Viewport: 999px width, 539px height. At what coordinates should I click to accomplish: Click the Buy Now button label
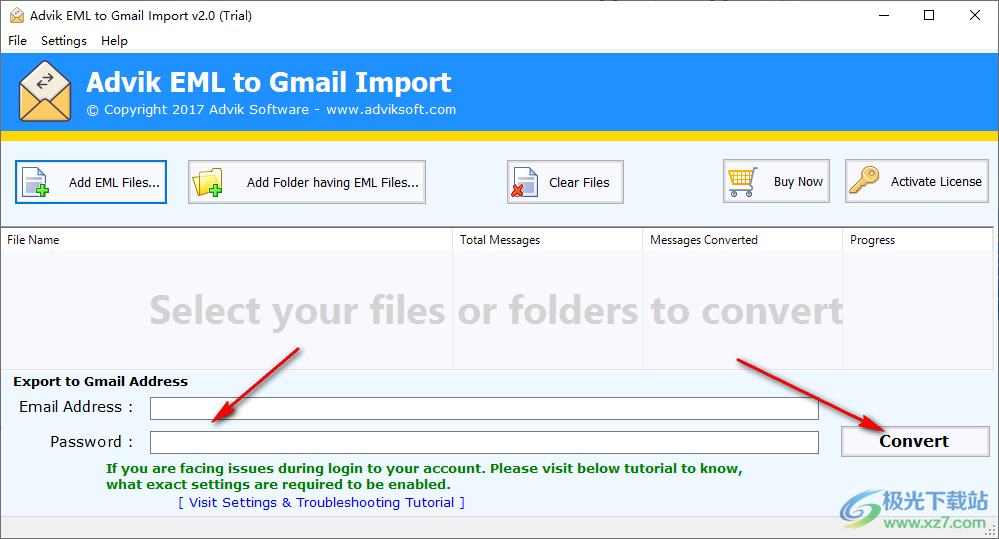tap(798, 182)
